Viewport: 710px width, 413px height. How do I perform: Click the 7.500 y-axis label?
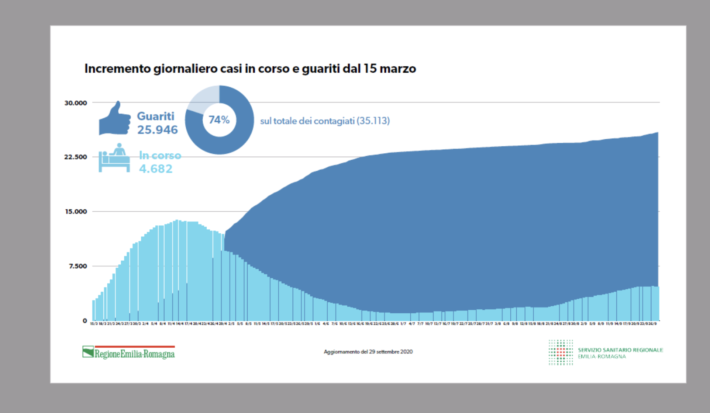coord(79,266)
